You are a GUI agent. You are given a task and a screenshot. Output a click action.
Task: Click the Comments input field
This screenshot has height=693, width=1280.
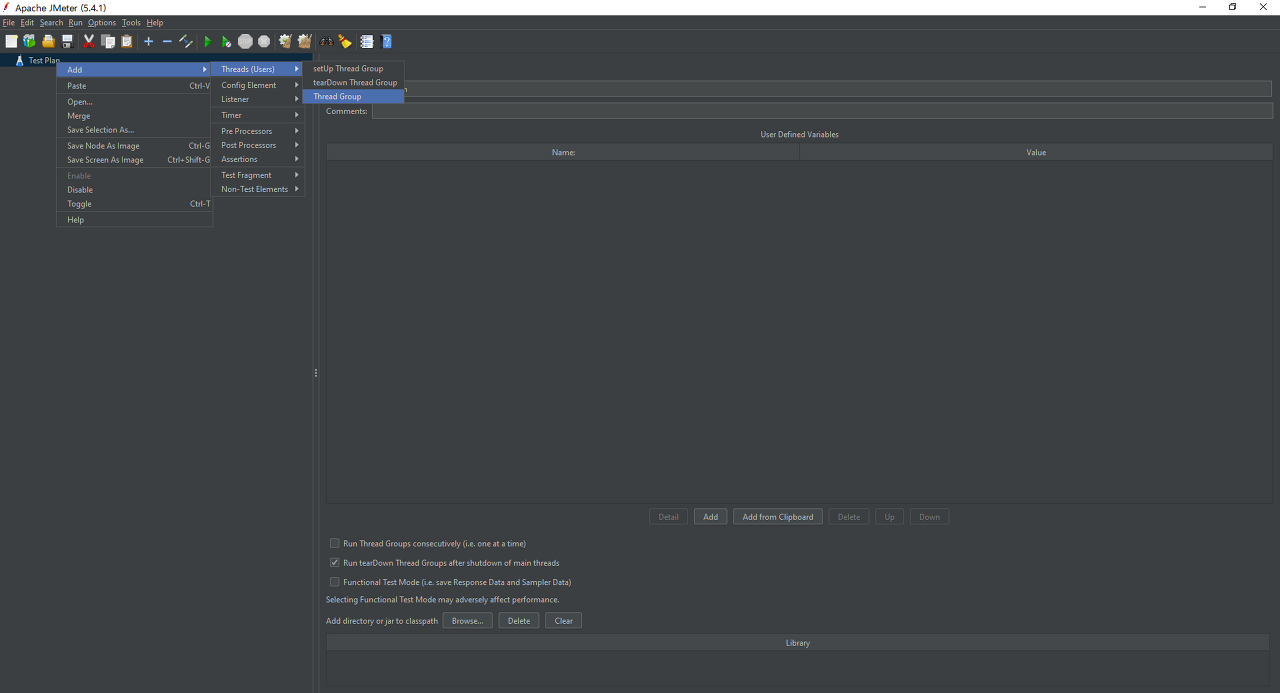[822, 111]
